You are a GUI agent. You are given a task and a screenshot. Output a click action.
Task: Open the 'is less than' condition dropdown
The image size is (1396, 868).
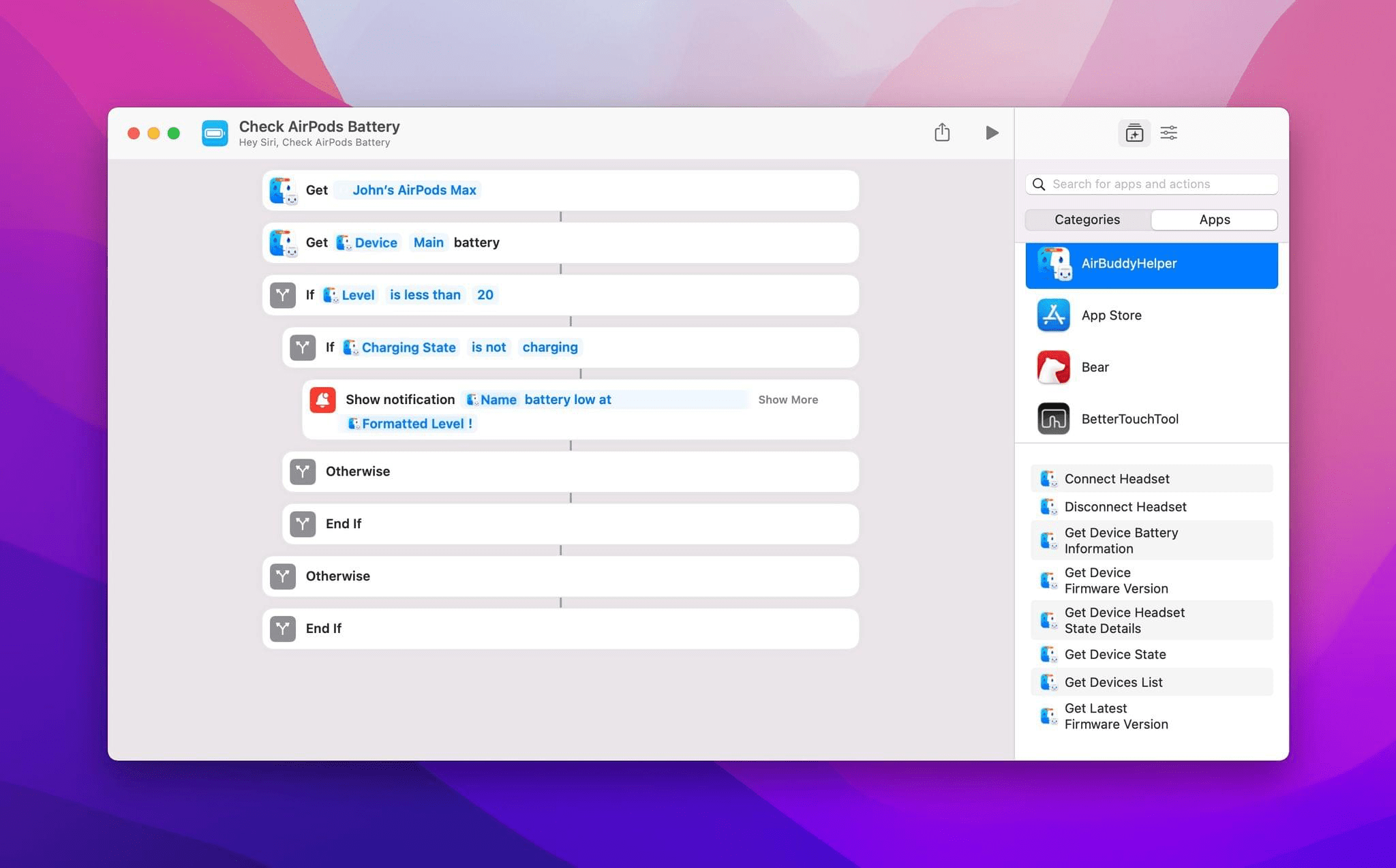(x=425, y=295)
